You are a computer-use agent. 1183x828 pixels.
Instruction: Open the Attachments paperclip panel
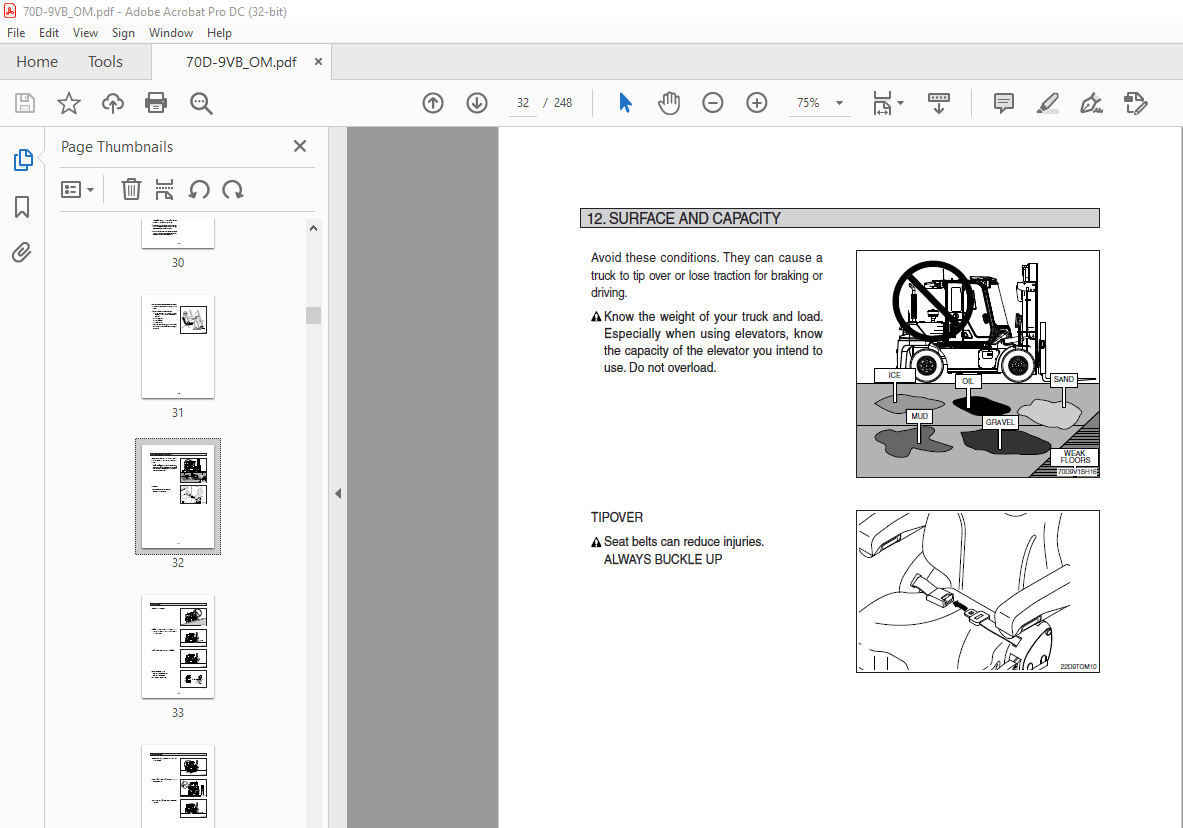click(22, 252)
